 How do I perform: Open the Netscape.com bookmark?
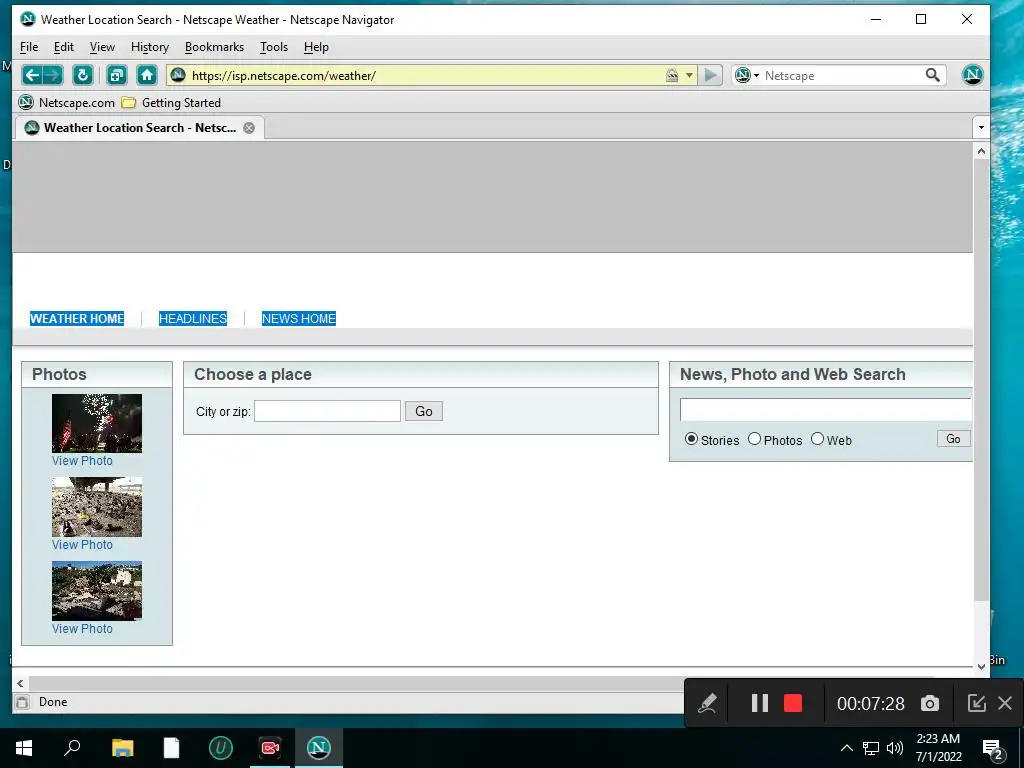coord(67,103)
